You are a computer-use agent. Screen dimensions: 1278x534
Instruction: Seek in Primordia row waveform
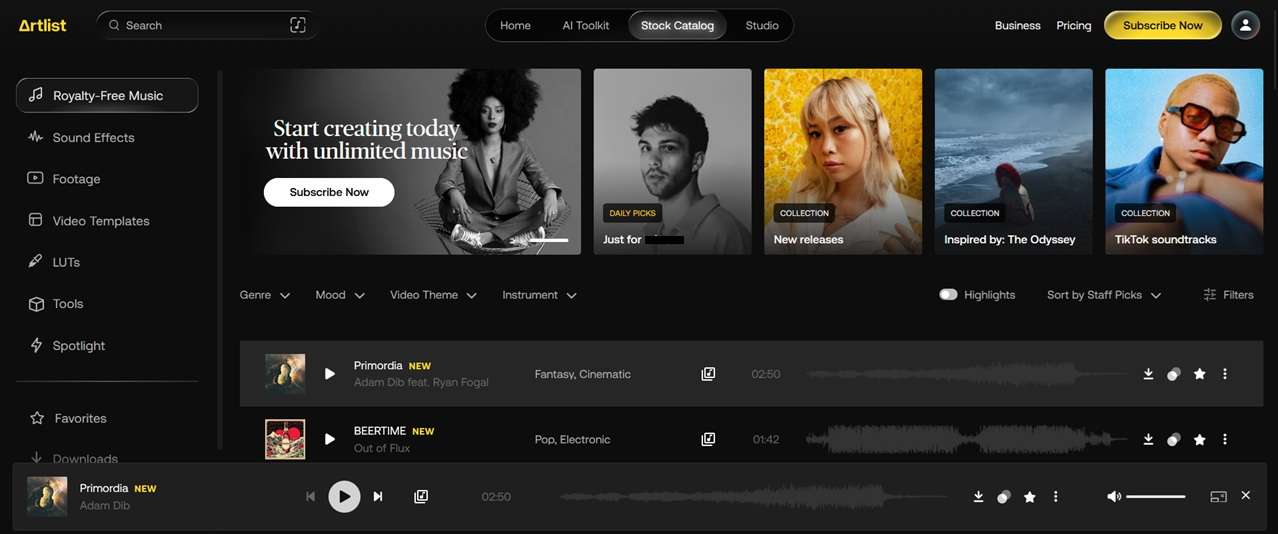coord(967,374)
